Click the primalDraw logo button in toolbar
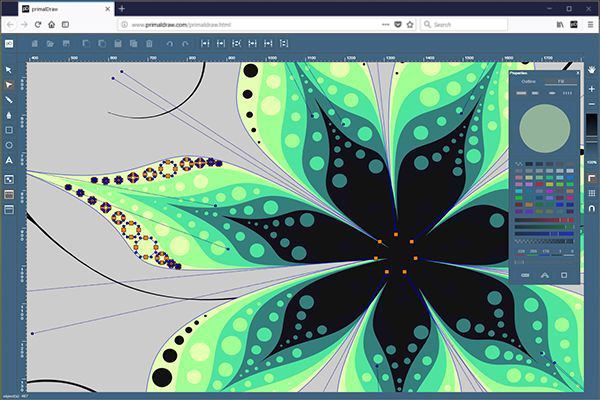600x400 pixels. (9, 44)
